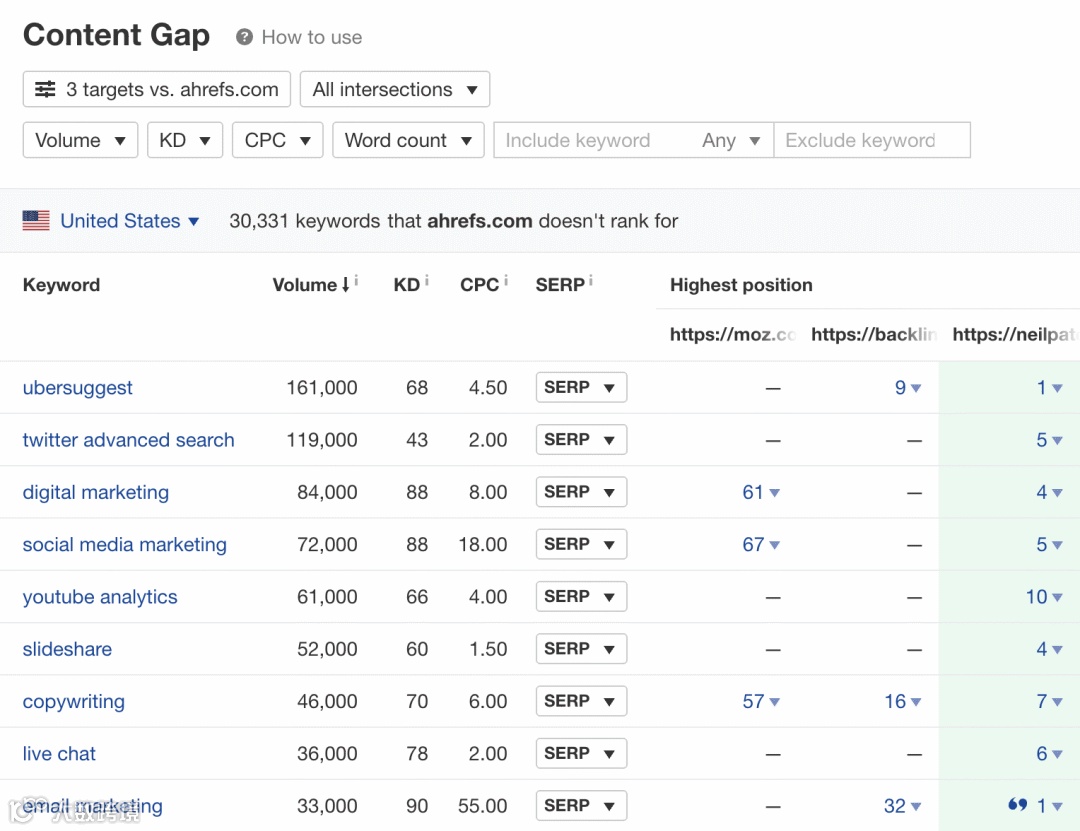Open the digital marketing keyword link
Image resolution: width=1080 pixels, height=831 pixels.
(x=96, y=493)
